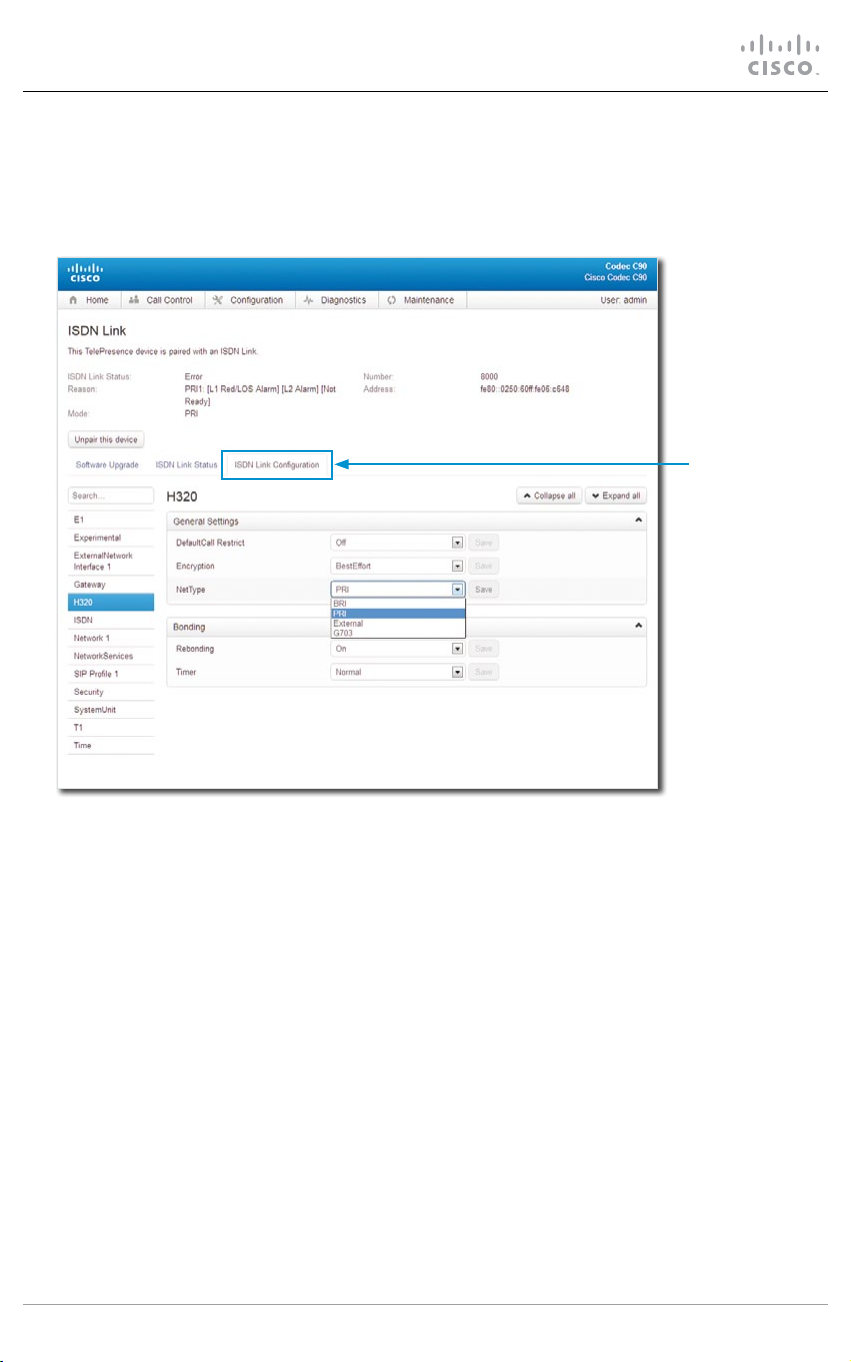Switch to Software Upgrade tab
851x1362 pixels.
pyautogui.click(x=107, y=465)
